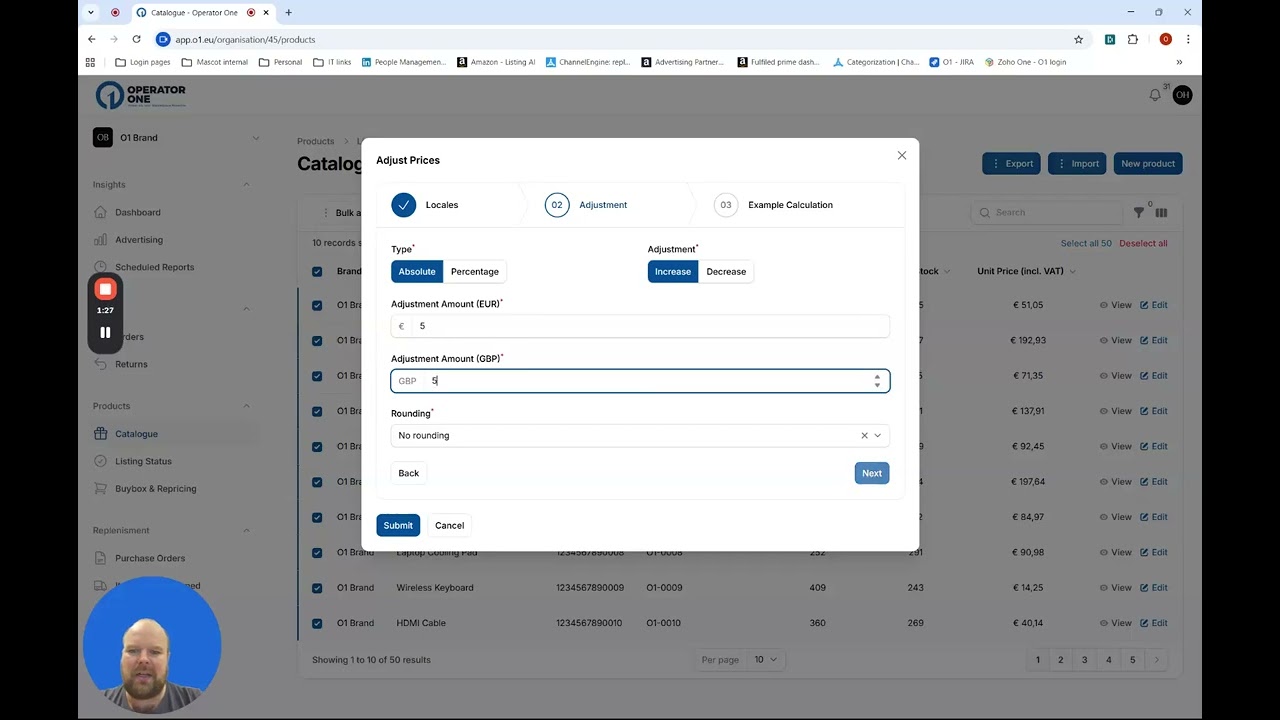Click the Export button
Screen dimensions: 1280x720
1011,164
